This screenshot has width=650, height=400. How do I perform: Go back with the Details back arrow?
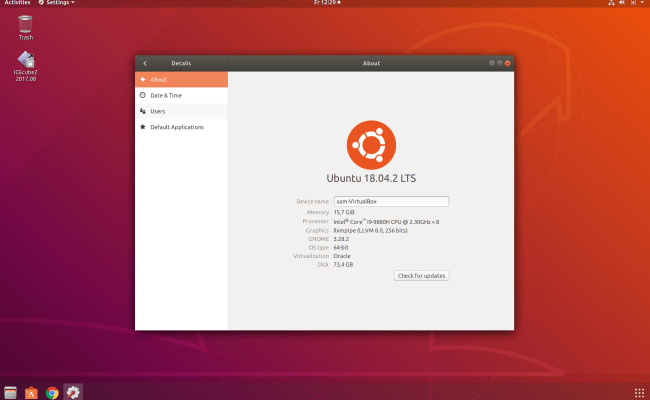[145, 63]
